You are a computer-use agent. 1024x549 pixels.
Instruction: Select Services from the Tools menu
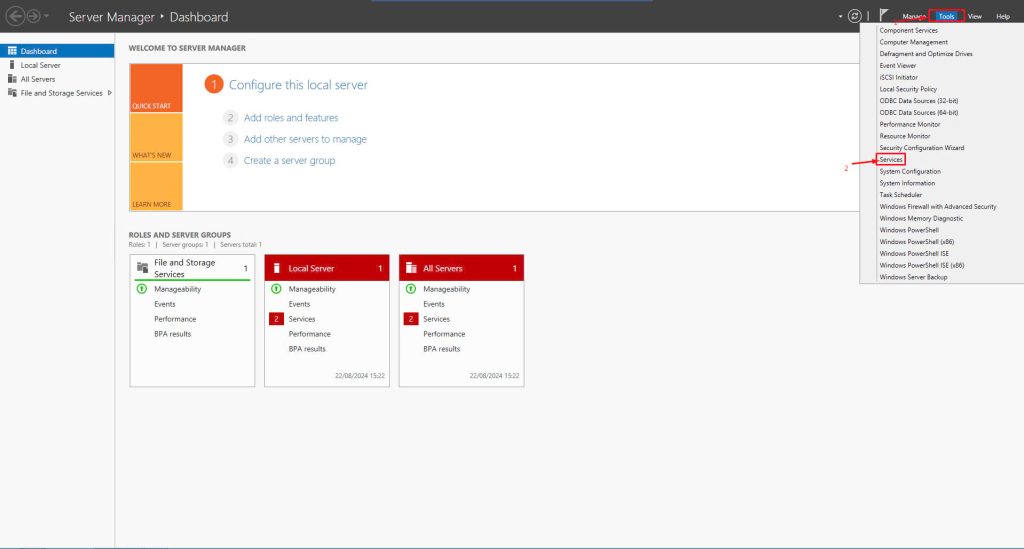(x=890, y=160)
